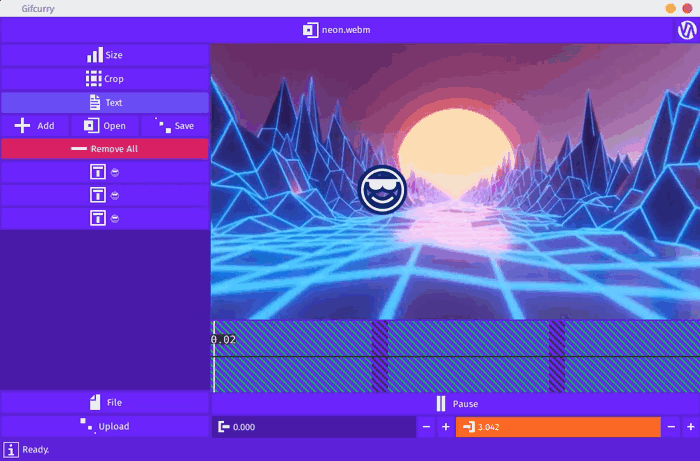This screenshot has width=700, height=461.
Task: Add a new text overlay
Action: pyautogui.click(x=35, y=126)
